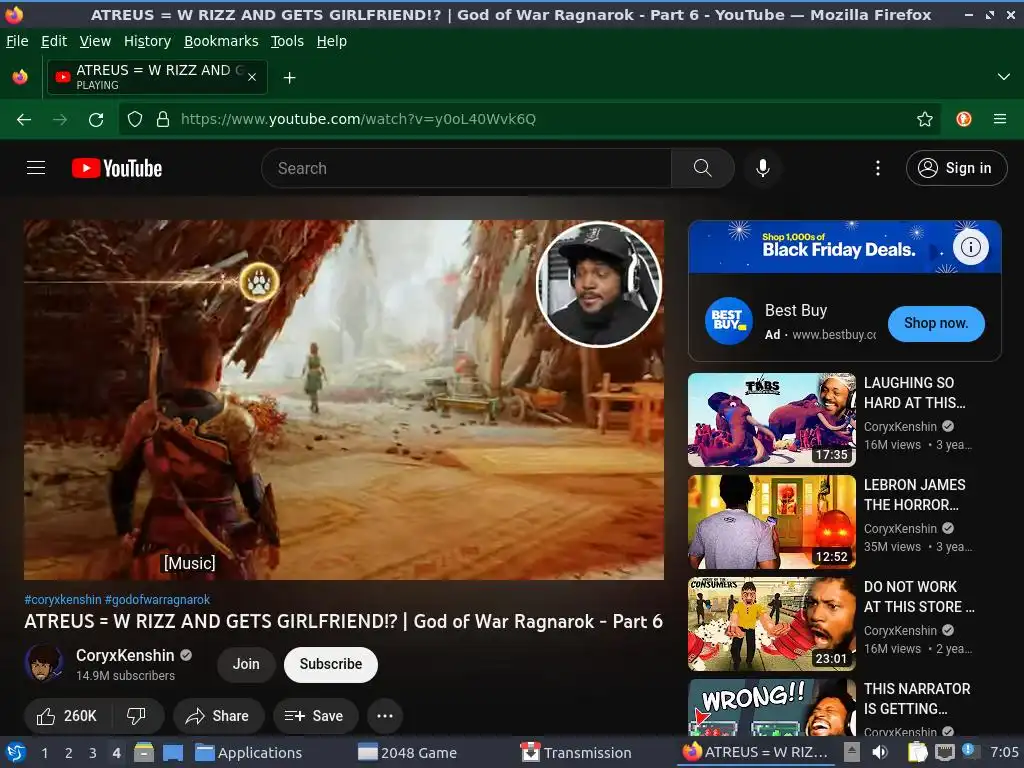Open the File menu

click(x=17, y=41)
